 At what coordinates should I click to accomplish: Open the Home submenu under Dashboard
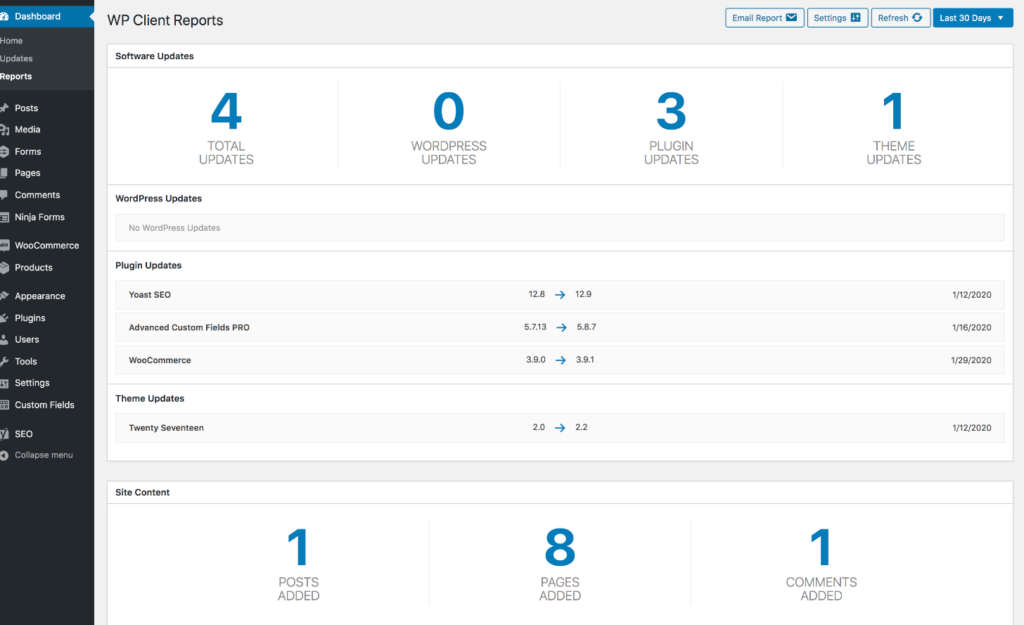tap(12, 41)
